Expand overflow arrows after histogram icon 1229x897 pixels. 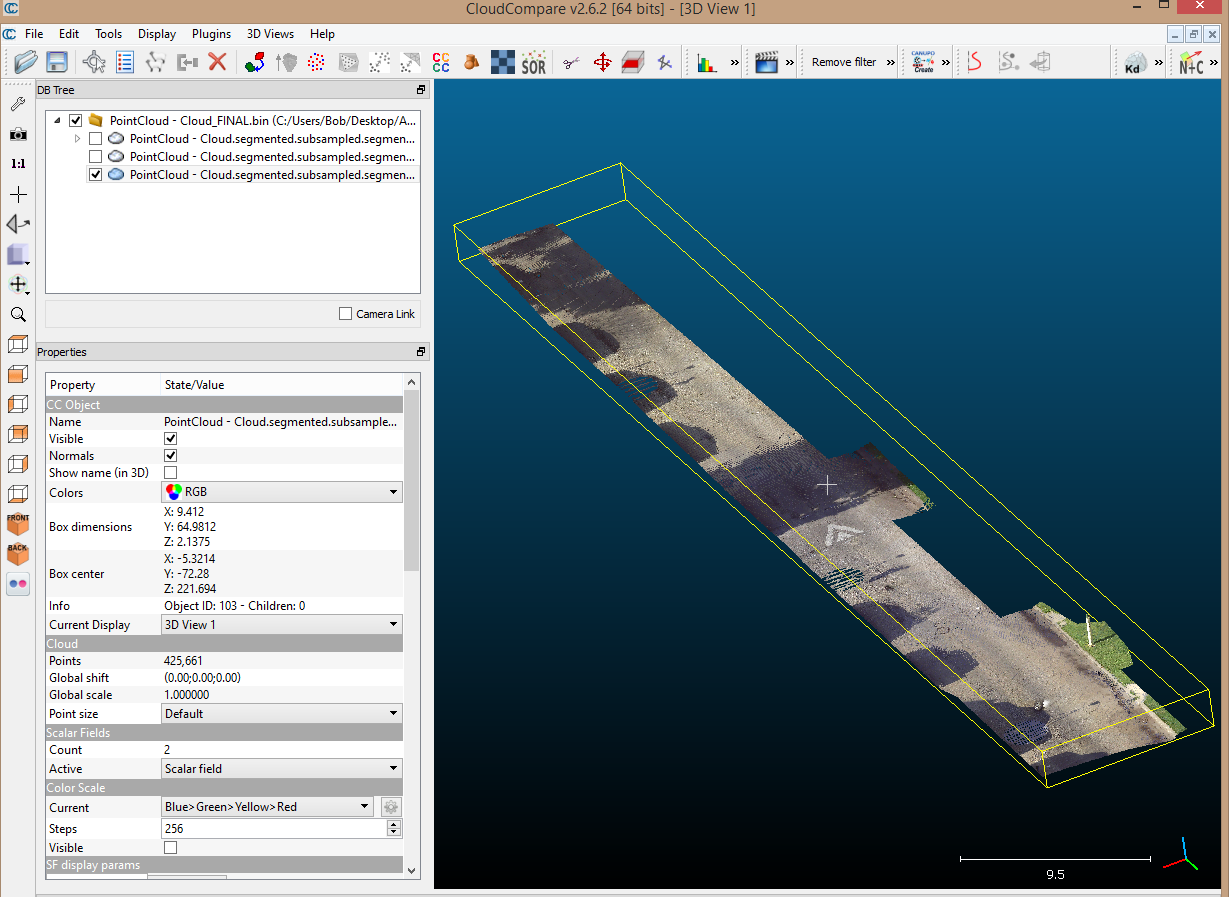(x=735, y=62)
